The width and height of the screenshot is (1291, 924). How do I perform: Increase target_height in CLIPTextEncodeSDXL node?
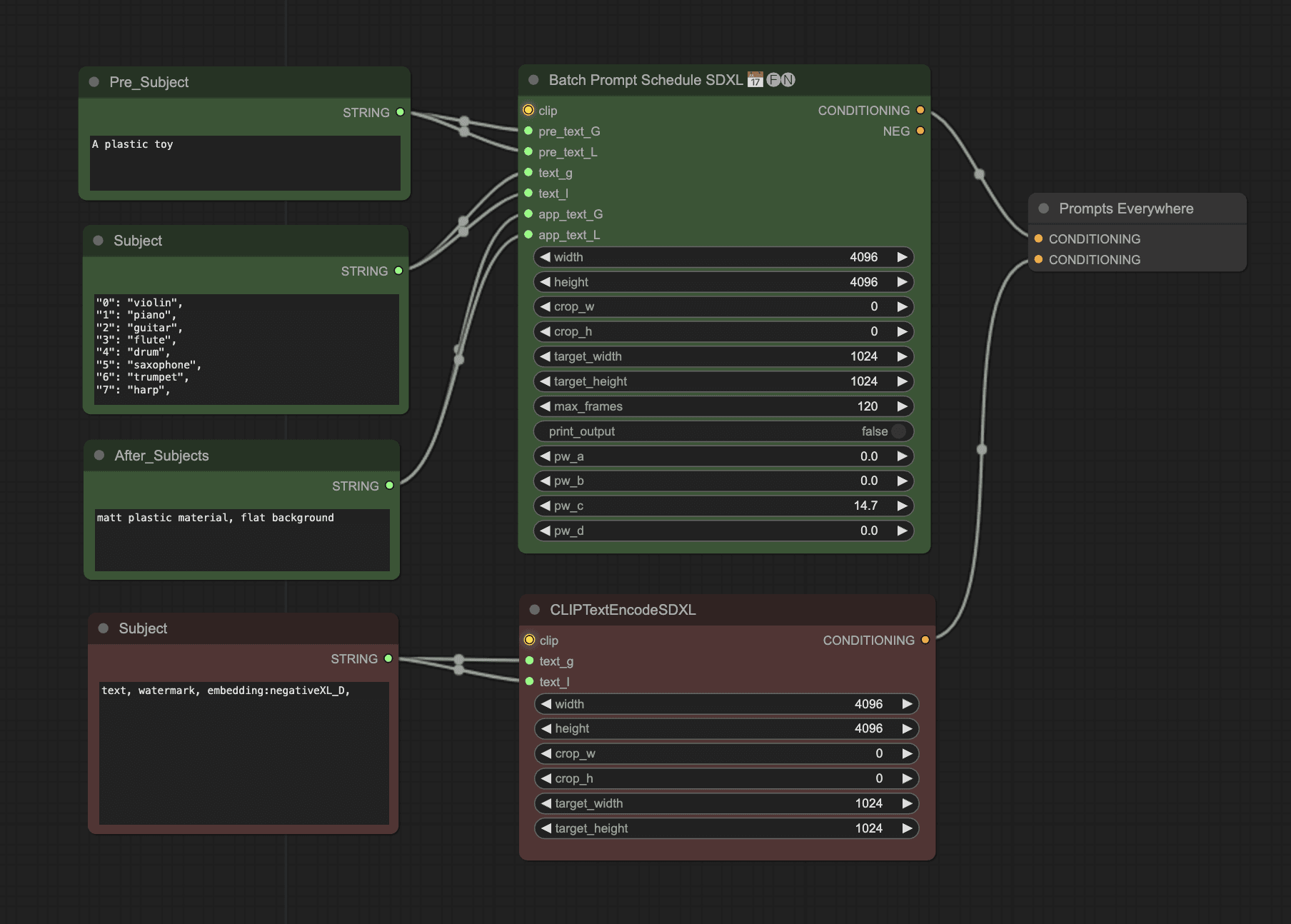pyautogui.click(x=907, y=828)
